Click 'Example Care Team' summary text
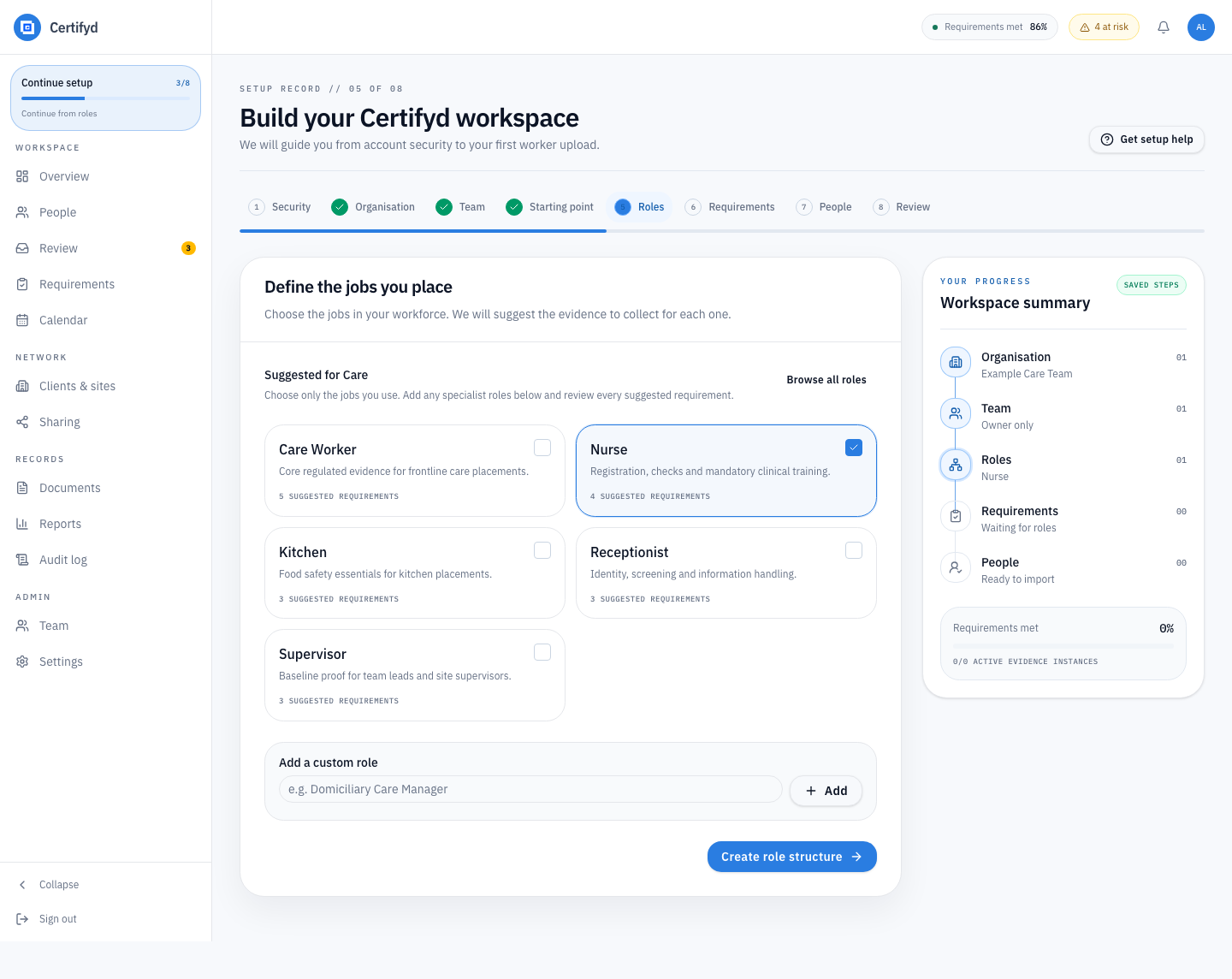 point(1027,374)
